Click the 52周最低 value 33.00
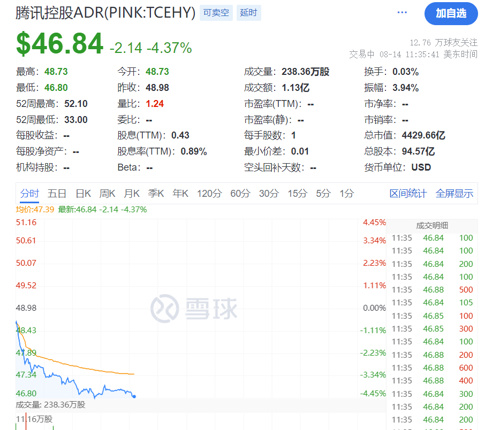 pos(76,120)
